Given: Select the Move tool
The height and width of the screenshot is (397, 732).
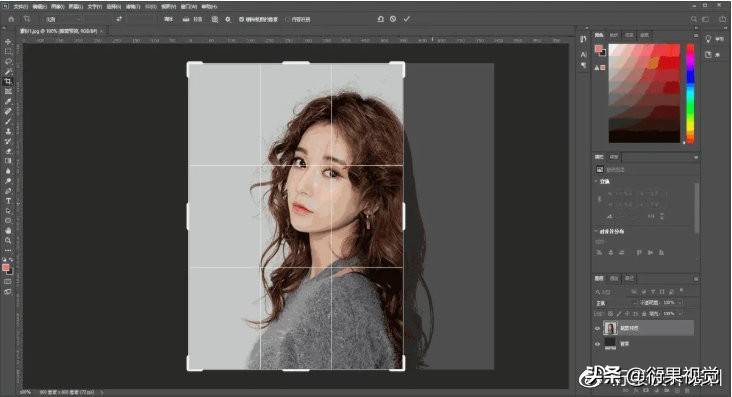Looking at the screenshot, I should click(x=8, y=42).
